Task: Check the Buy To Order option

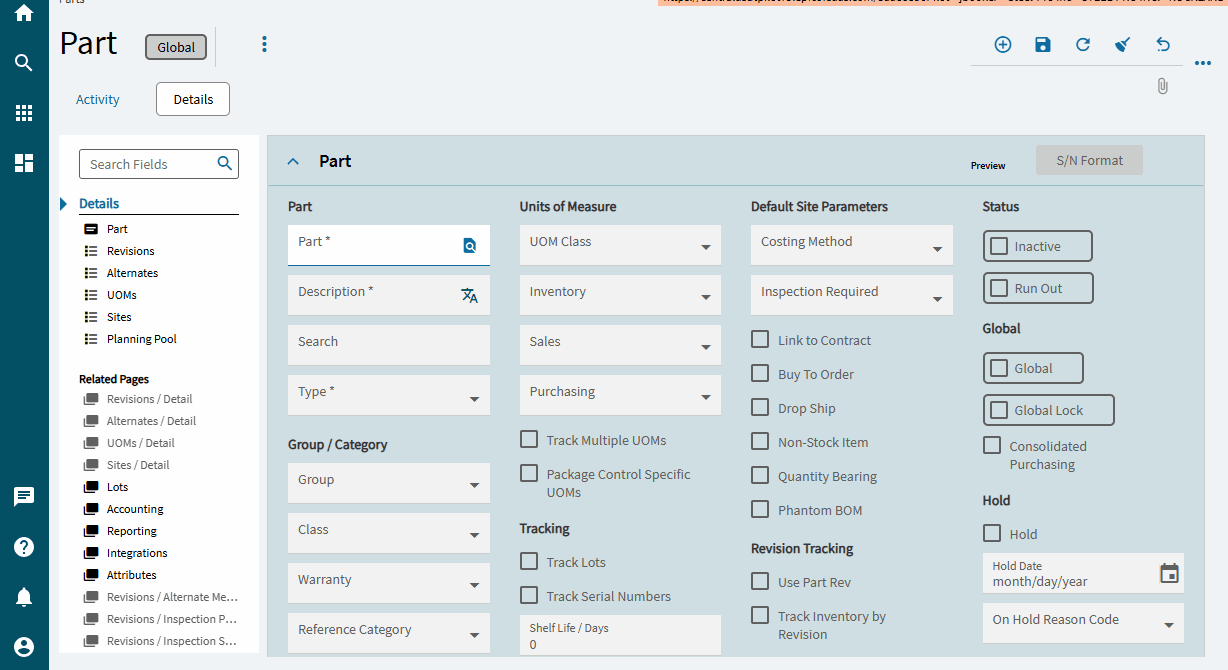Action: tap(760, 373)
